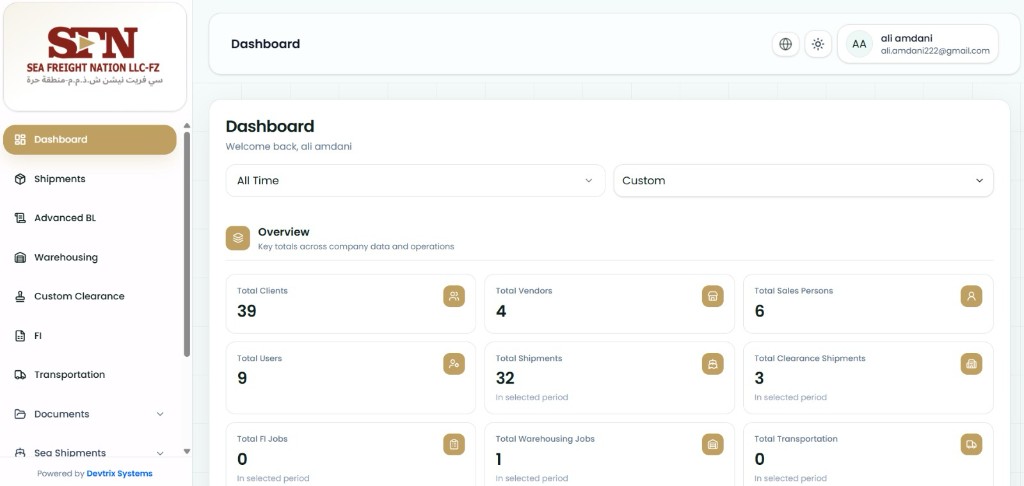Screen dimensions: 1024x486
Task: Toggle the sun light/dark theme button
Action: (818, 44)
